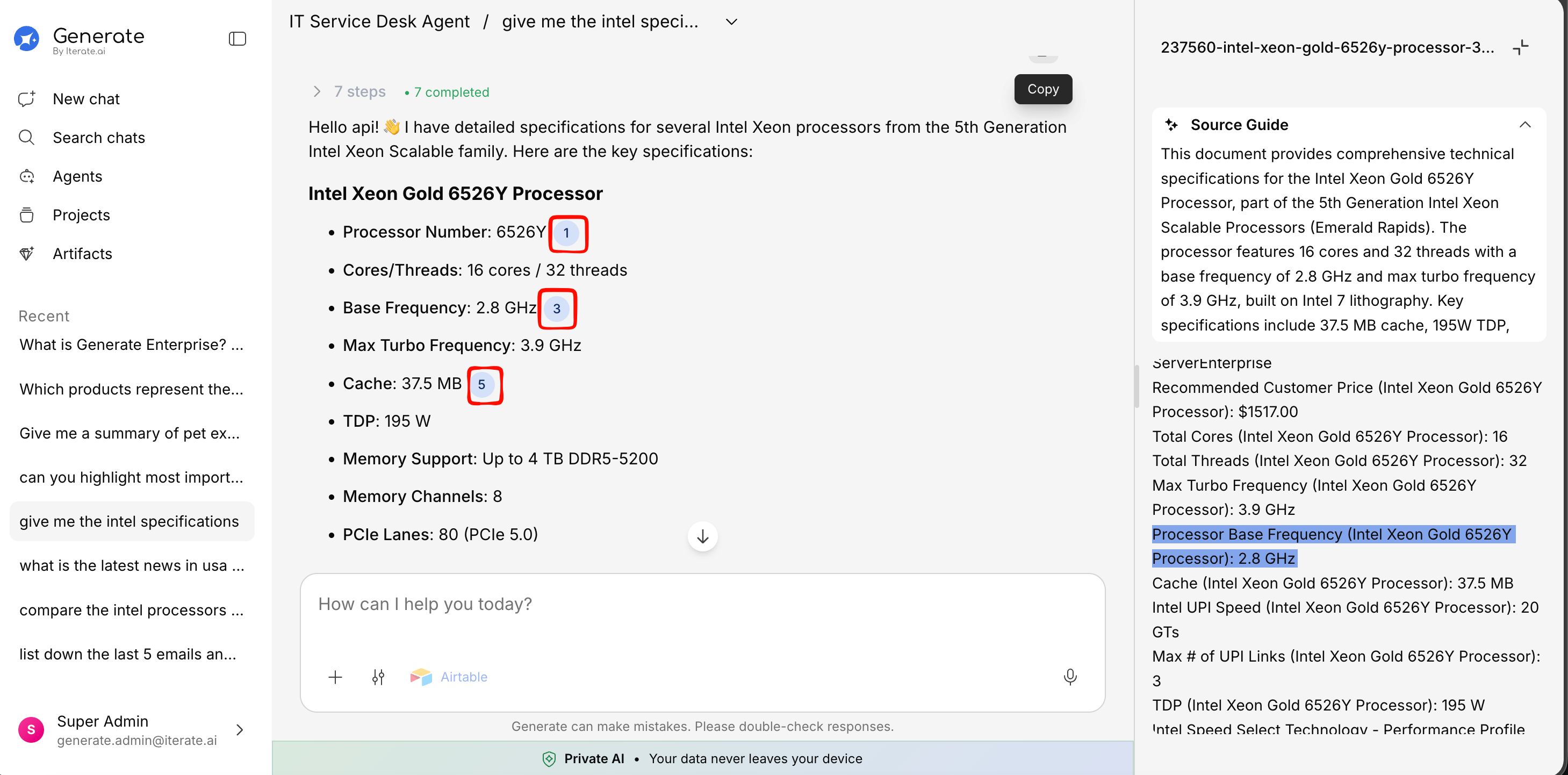Open the tools settings sliders icon
The image size is (1568, 775).
[378, 677]
